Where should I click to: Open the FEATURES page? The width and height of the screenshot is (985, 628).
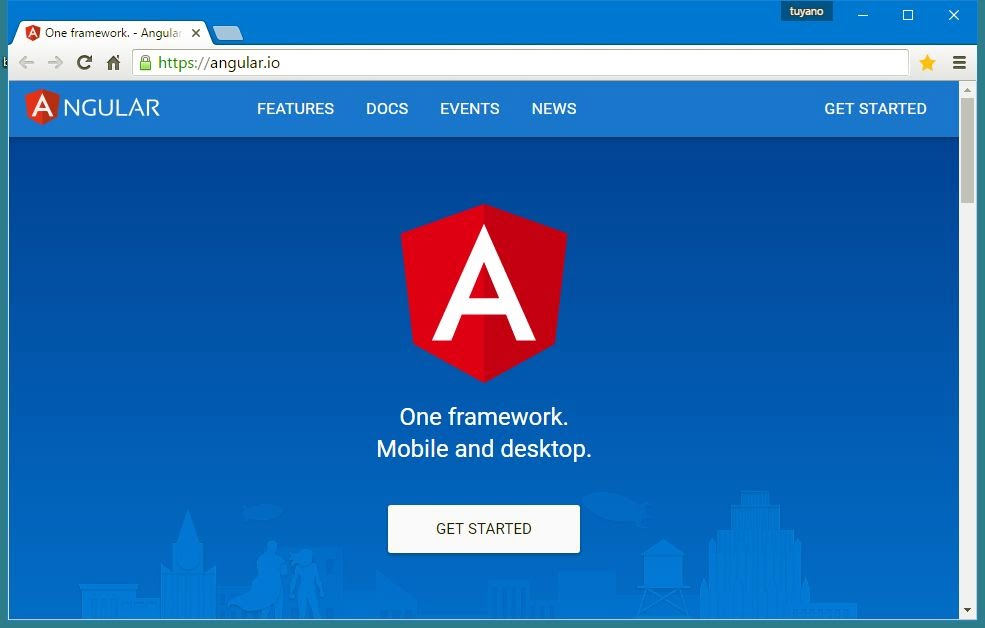click(295, 109)
